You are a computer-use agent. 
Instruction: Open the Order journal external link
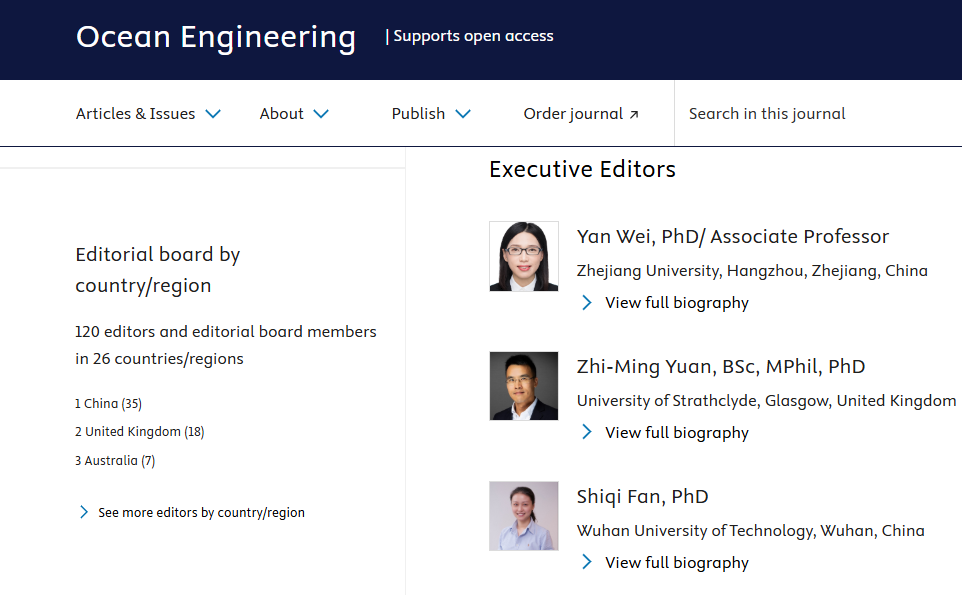pos(581,113)
